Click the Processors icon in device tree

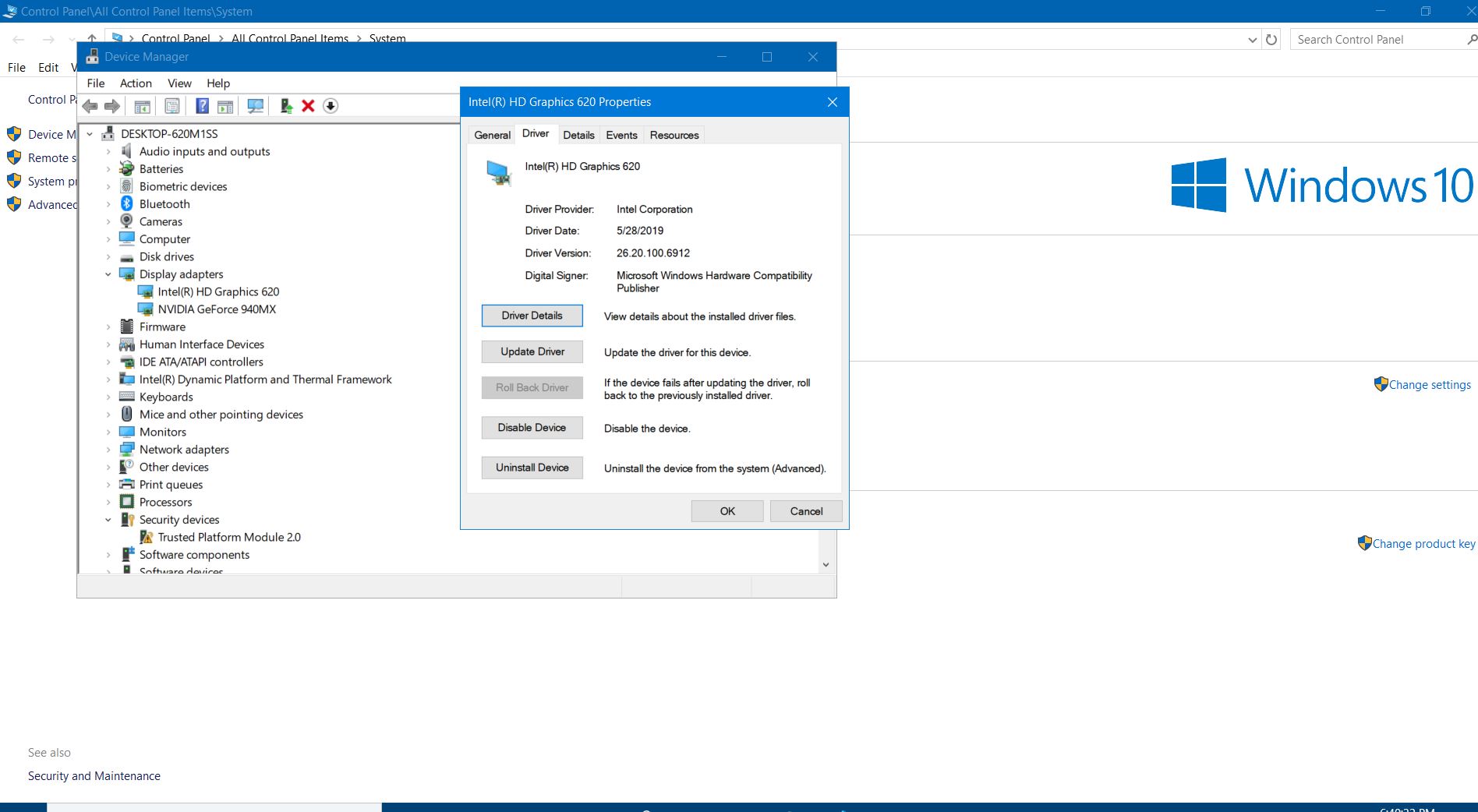click(x=126, y=502)
